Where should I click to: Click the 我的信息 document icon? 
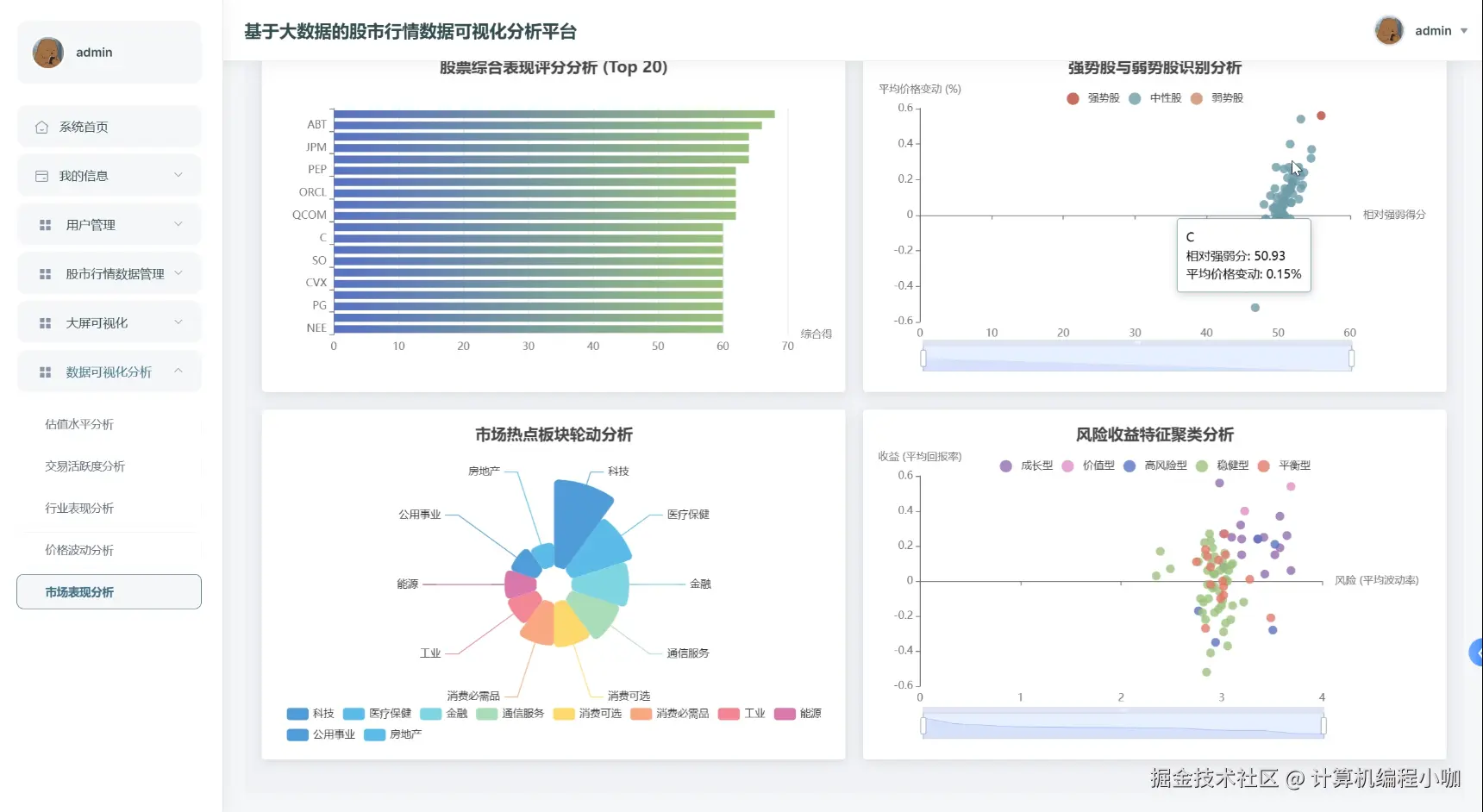[x=41, y=175]
